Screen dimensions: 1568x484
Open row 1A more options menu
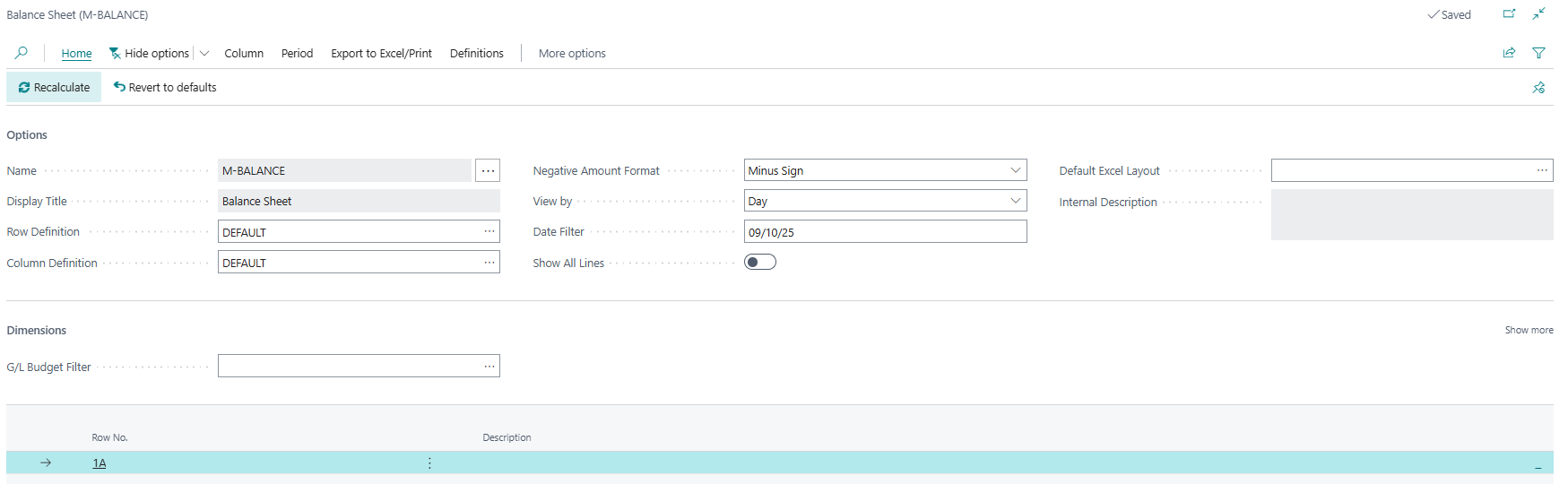tap(429, 463)
